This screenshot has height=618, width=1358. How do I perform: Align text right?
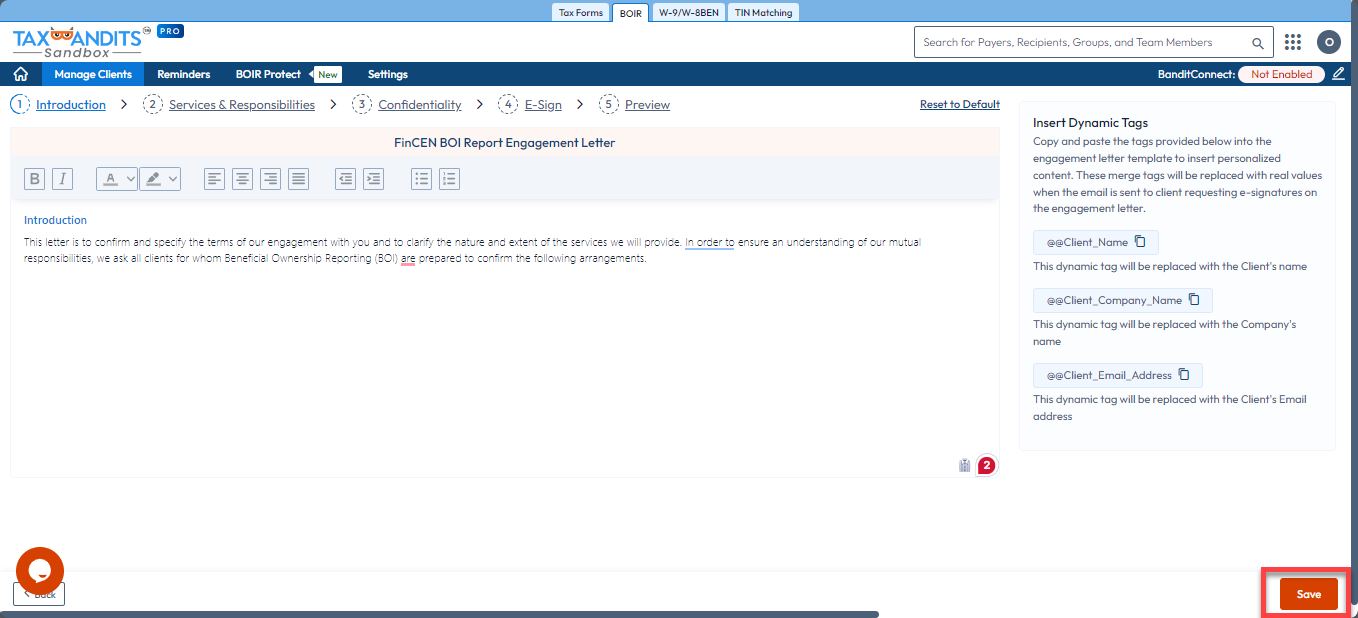coord(270,179)
